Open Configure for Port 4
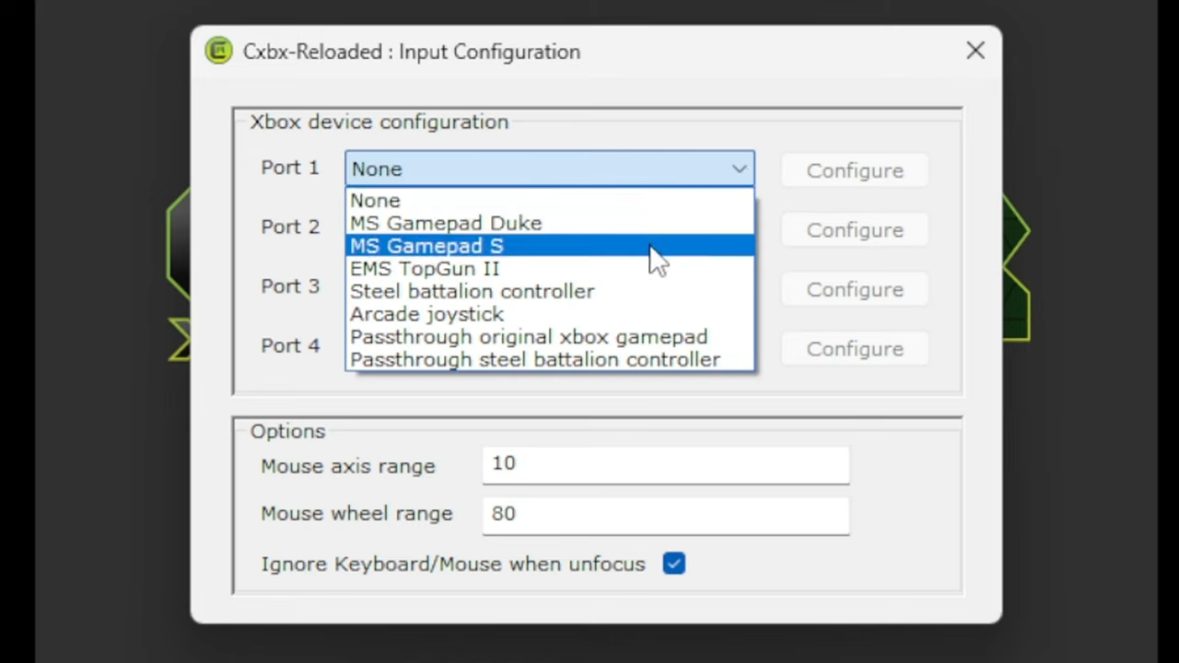 point(855,349)
